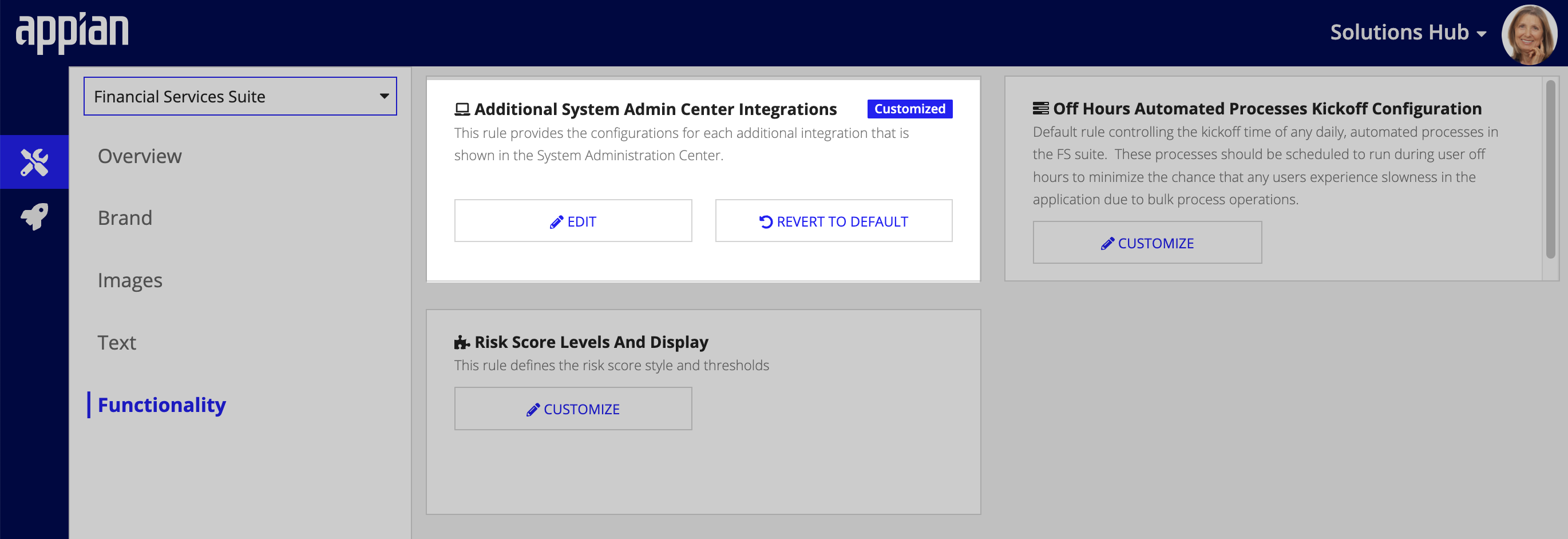Click REVERT TO DEFAULT button
The height and width of the screenshot is (539, 1568).
(833, 221)
